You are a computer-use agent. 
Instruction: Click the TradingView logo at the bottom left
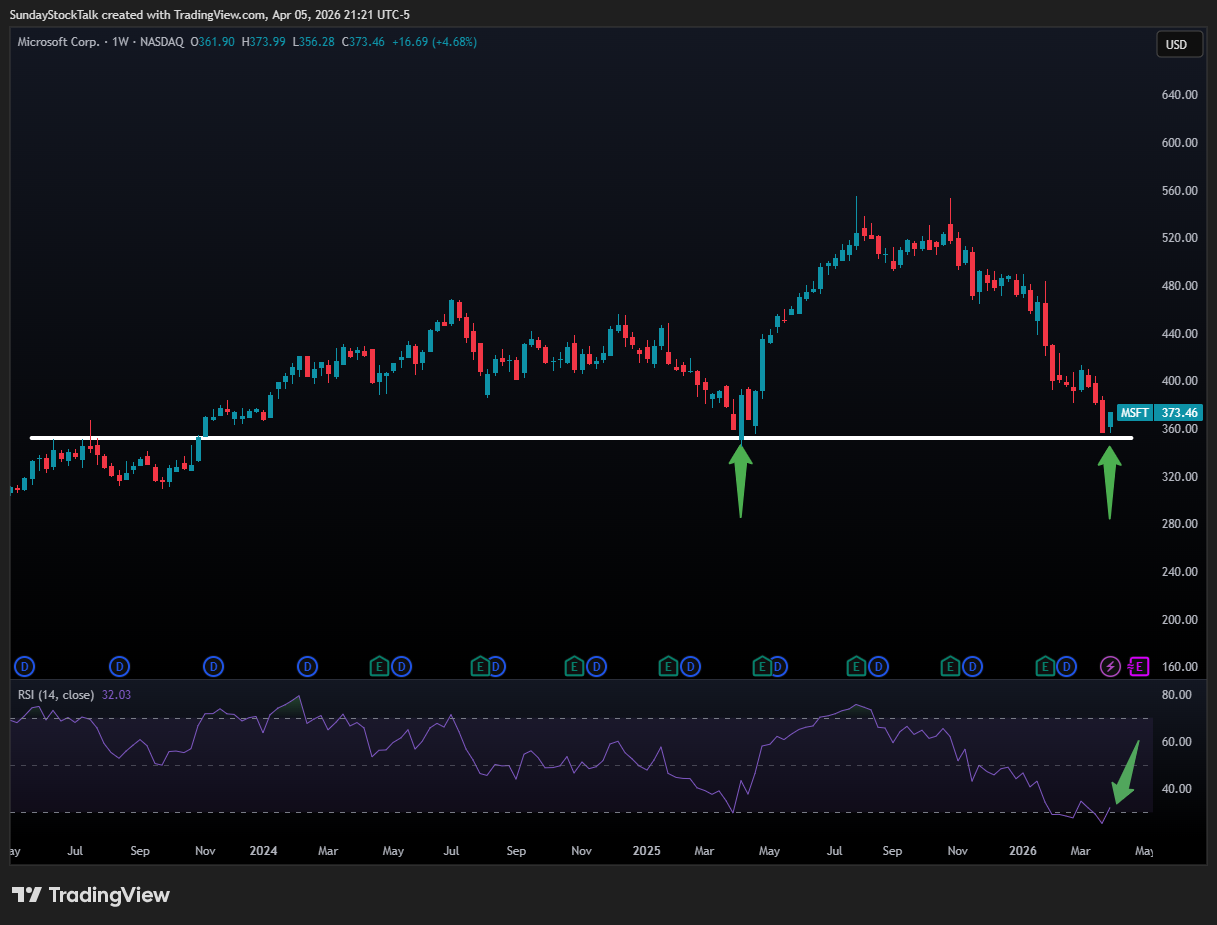(x=91, y=895)
